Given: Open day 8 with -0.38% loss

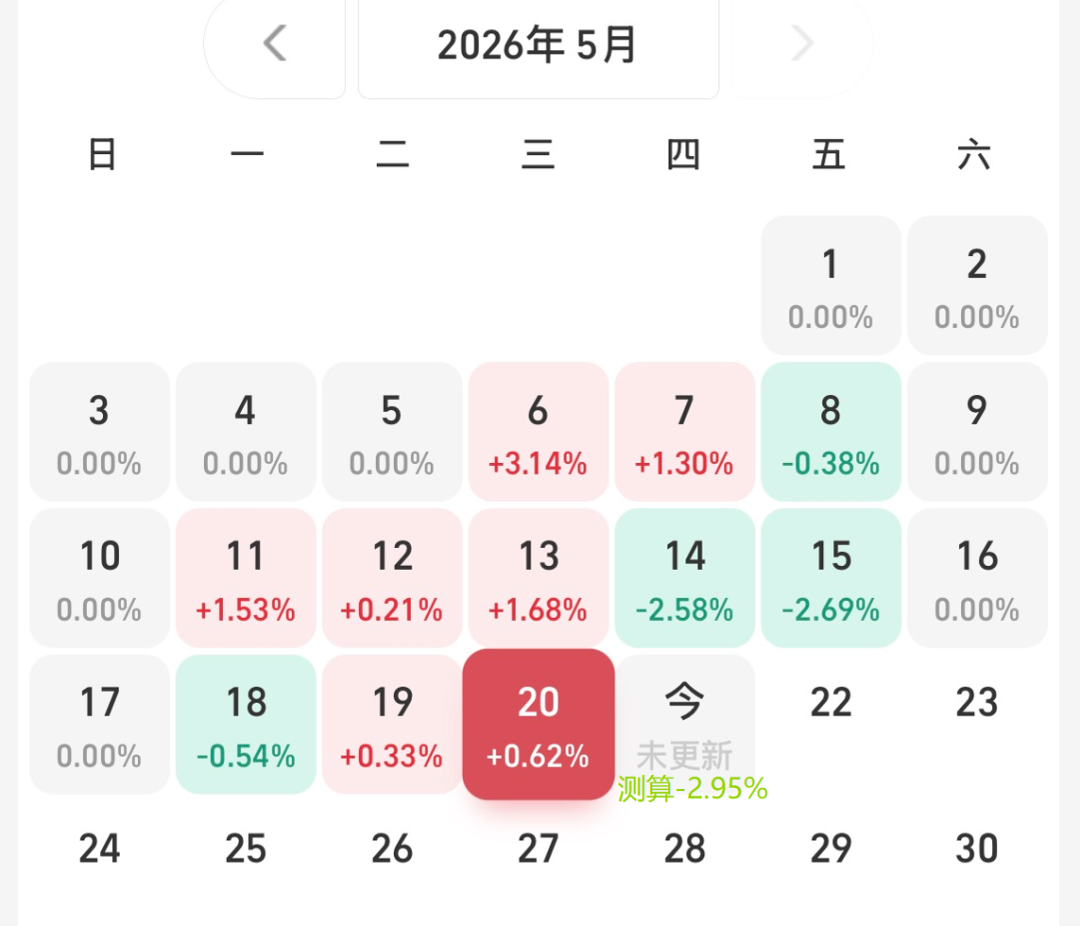Looking at the screenshot, I should tap(831, 432).
